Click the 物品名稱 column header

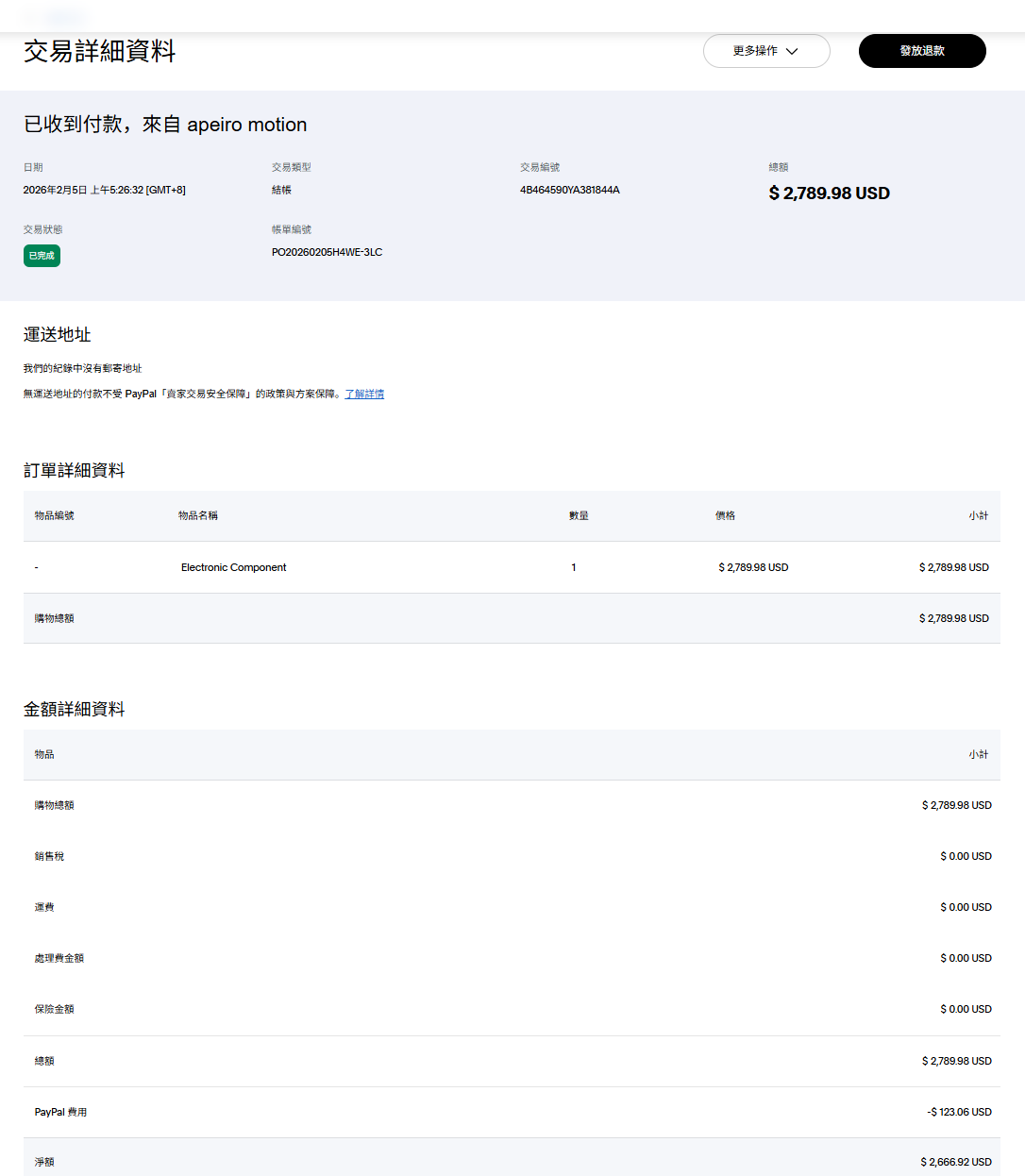(198, 515)
